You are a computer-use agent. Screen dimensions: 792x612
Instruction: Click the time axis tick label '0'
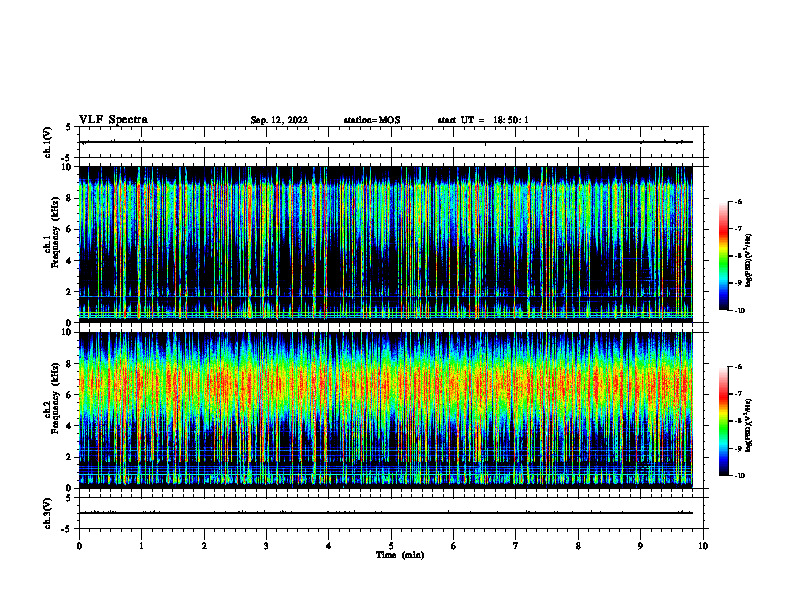(79, 546)
